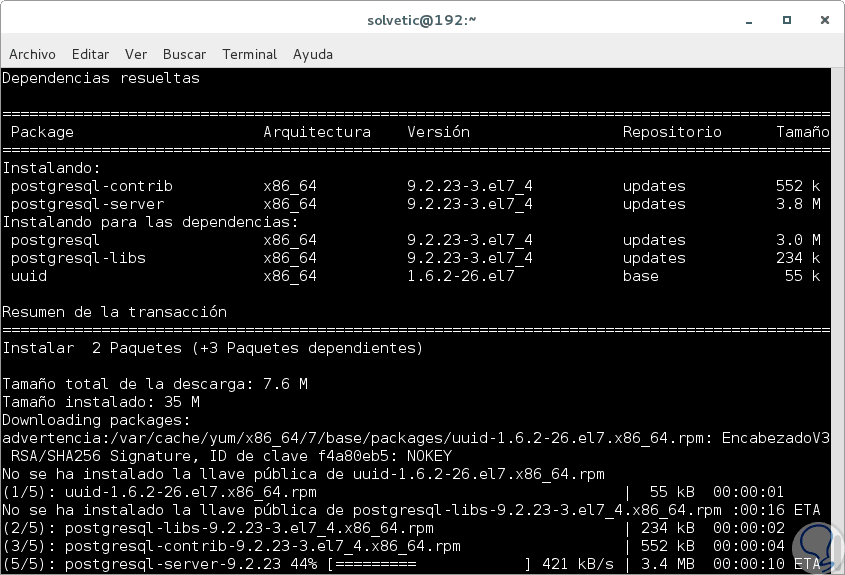Screen dimensions: 845x575
Task: Close the solvetic terminal window
Action: tap(825, 20)
